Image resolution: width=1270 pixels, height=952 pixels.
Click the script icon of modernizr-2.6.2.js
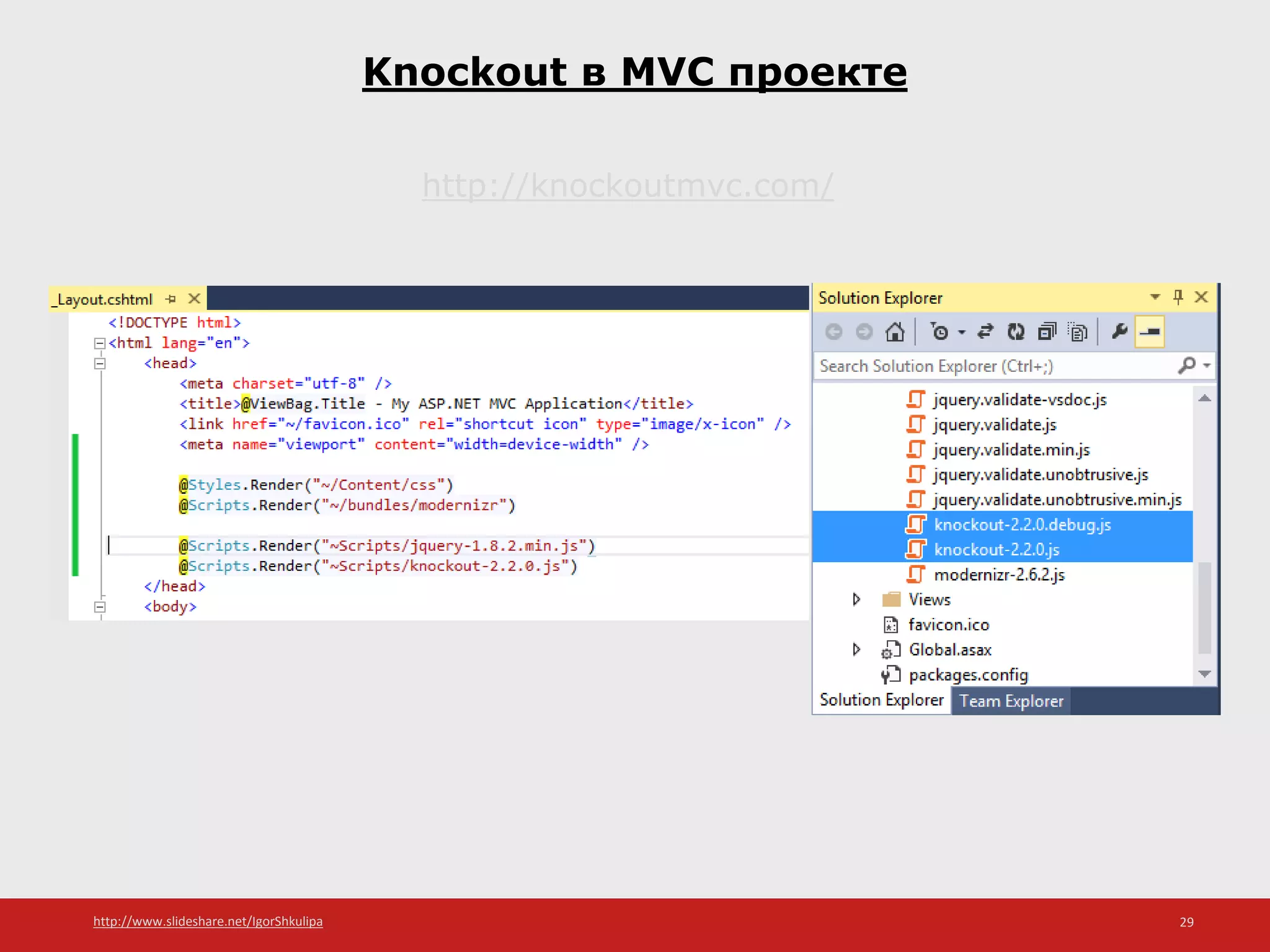click(916, 575)
